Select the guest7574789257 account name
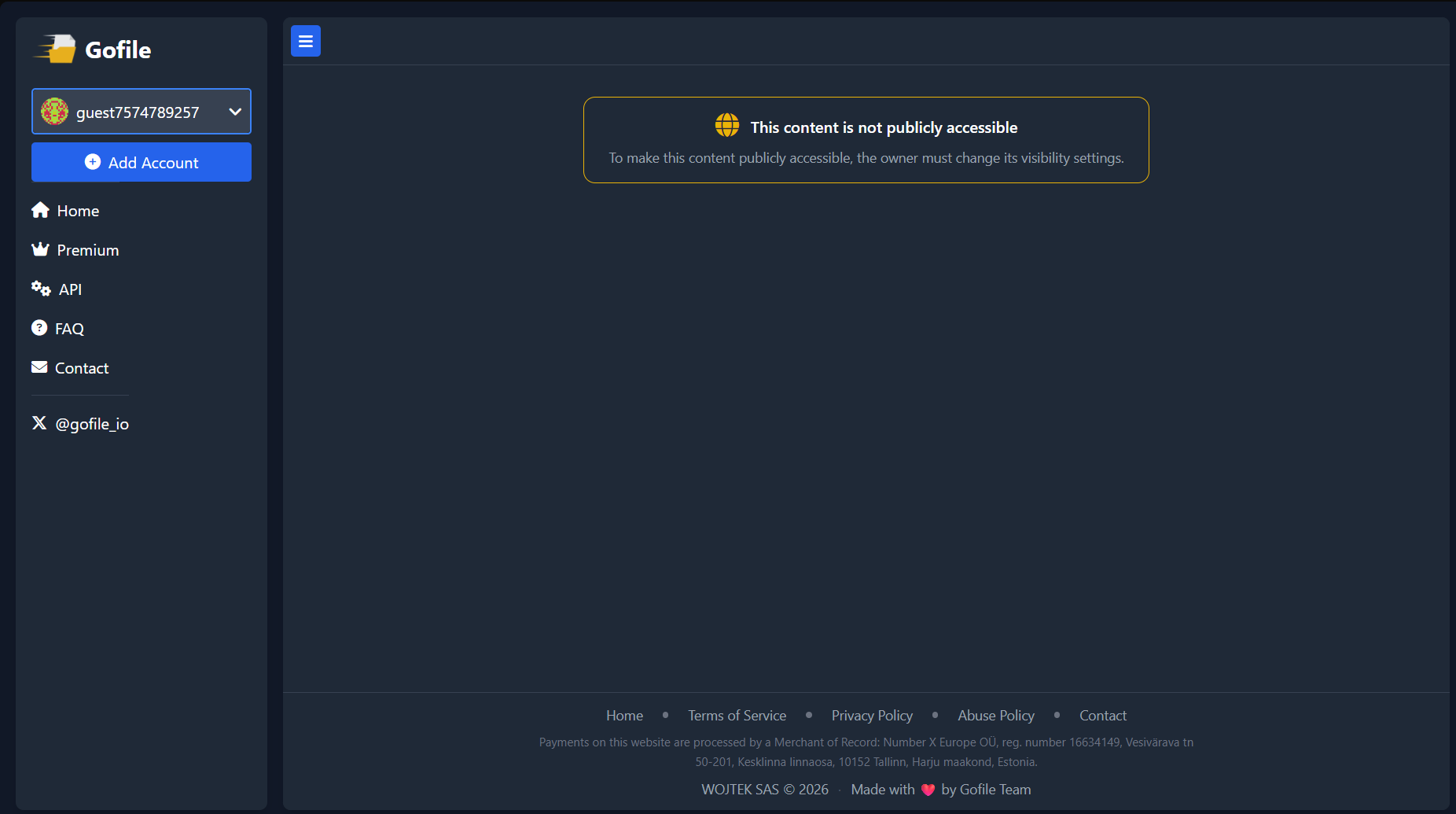1456x814 pixels. (x=138, y=112)
